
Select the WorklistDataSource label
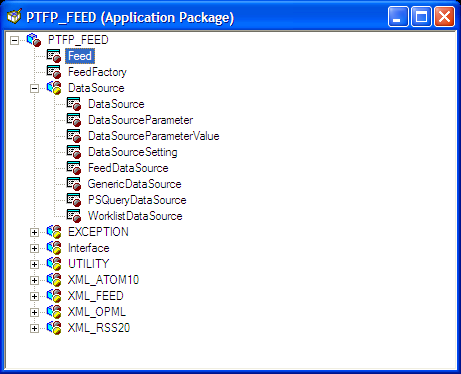135,216
